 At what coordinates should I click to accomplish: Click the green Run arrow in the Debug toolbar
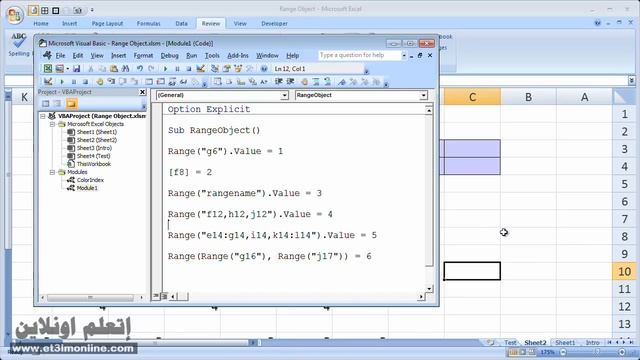[62, 82]
